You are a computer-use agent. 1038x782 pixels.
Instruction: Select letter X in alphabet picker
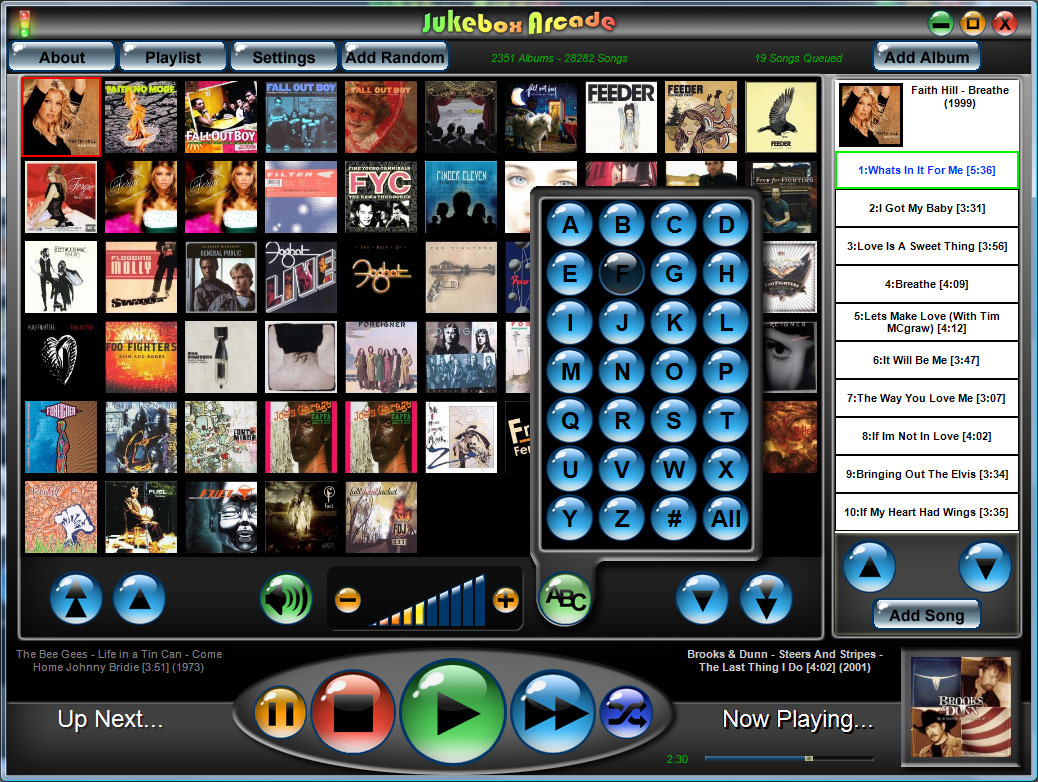coord(726,469)
